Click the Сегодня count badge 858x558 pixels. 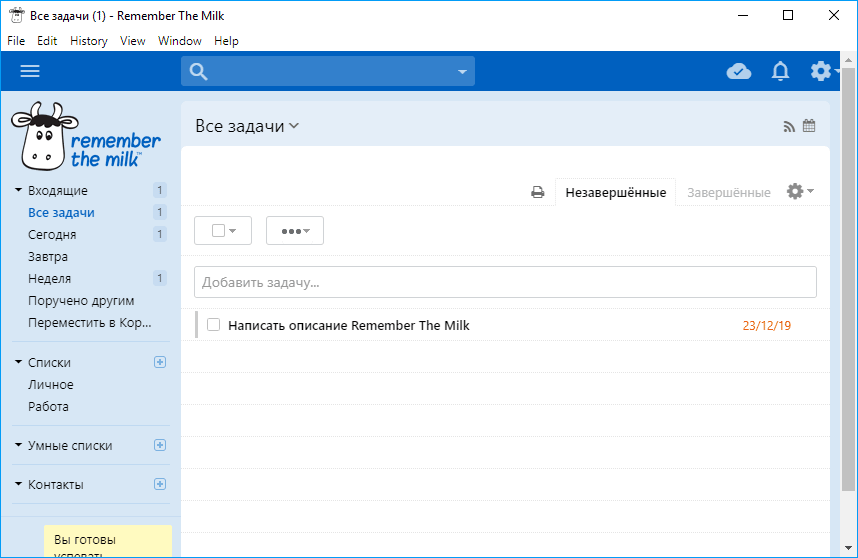[160, 234]
